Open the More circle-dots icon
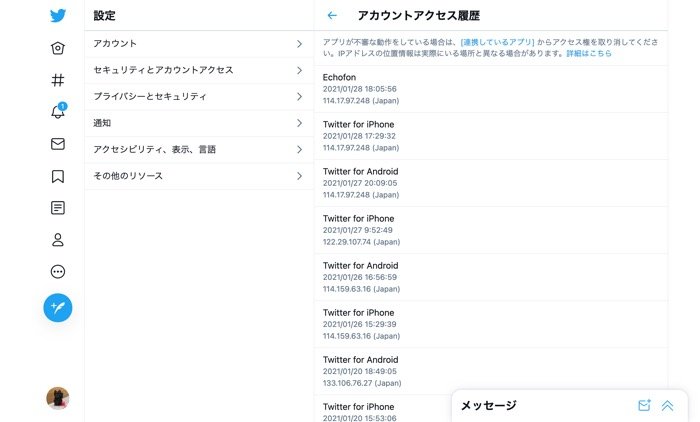Viewport: 700px width, 422px height. click(58, 272)
